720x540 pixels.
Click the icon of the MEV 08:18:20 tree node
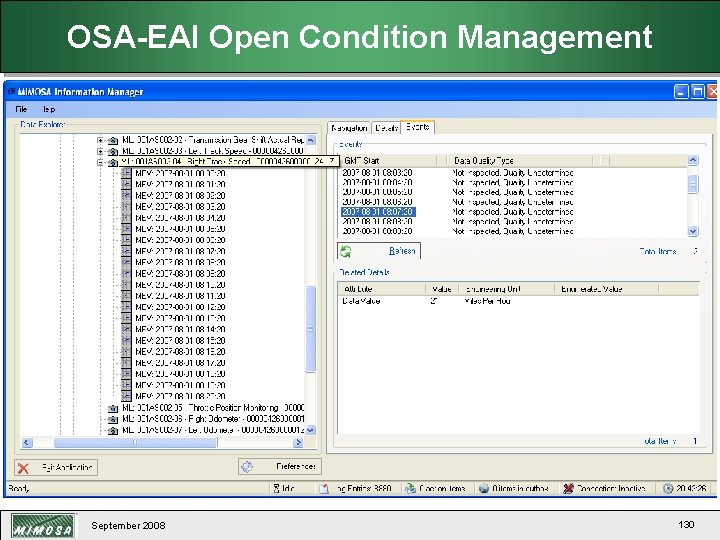coord(126,374)
